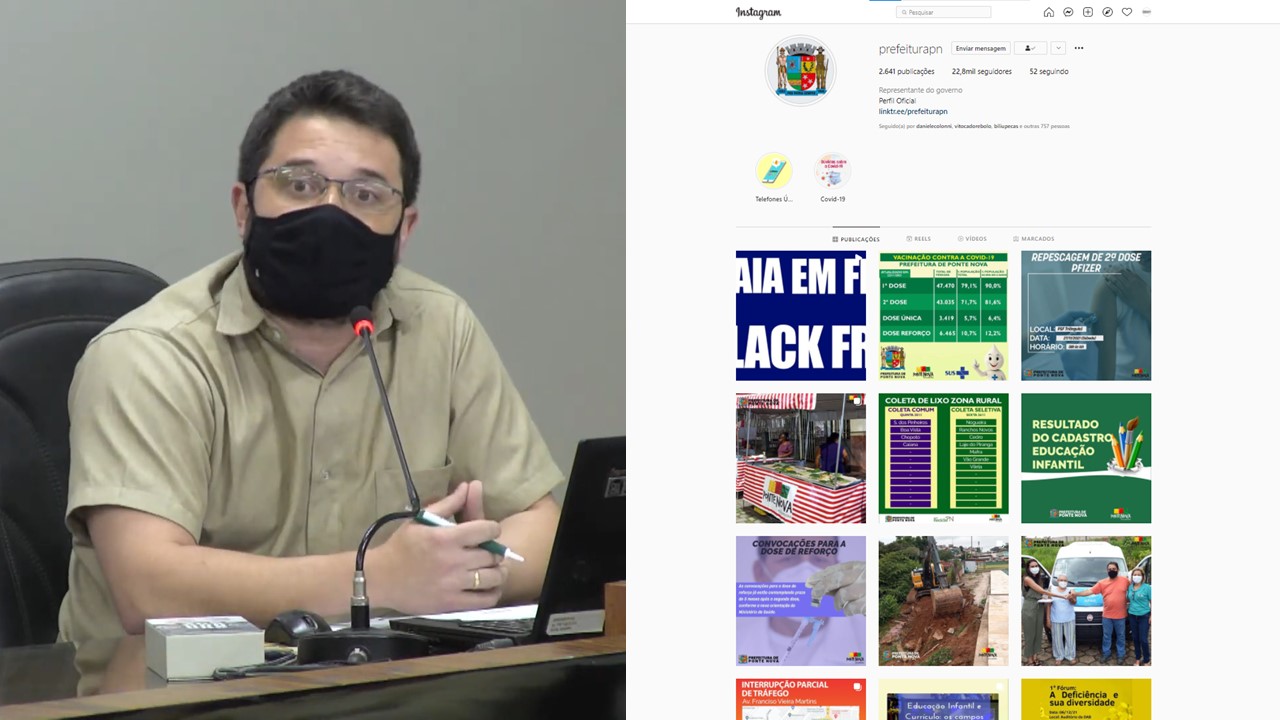Open the market stall photo post
Viewport: 1280px width, 720px height.
click(x=801, y=458)
